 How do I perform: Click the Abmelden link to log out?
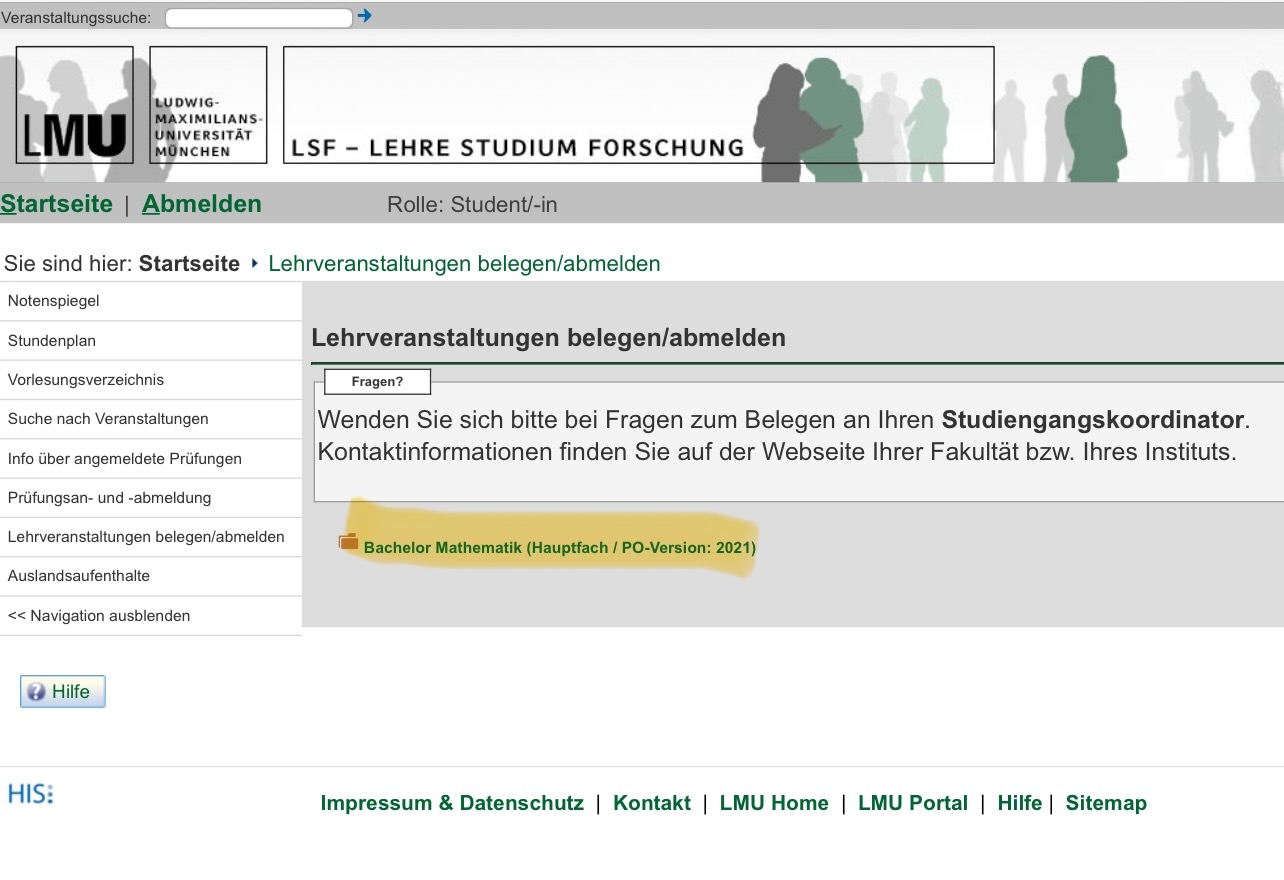(201, 204)
